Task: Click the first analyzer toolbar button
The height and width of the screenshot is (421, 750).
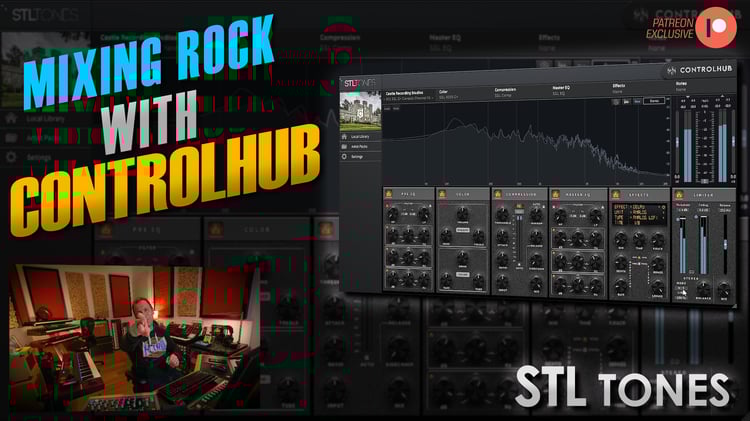Action: tap(616, 101)
